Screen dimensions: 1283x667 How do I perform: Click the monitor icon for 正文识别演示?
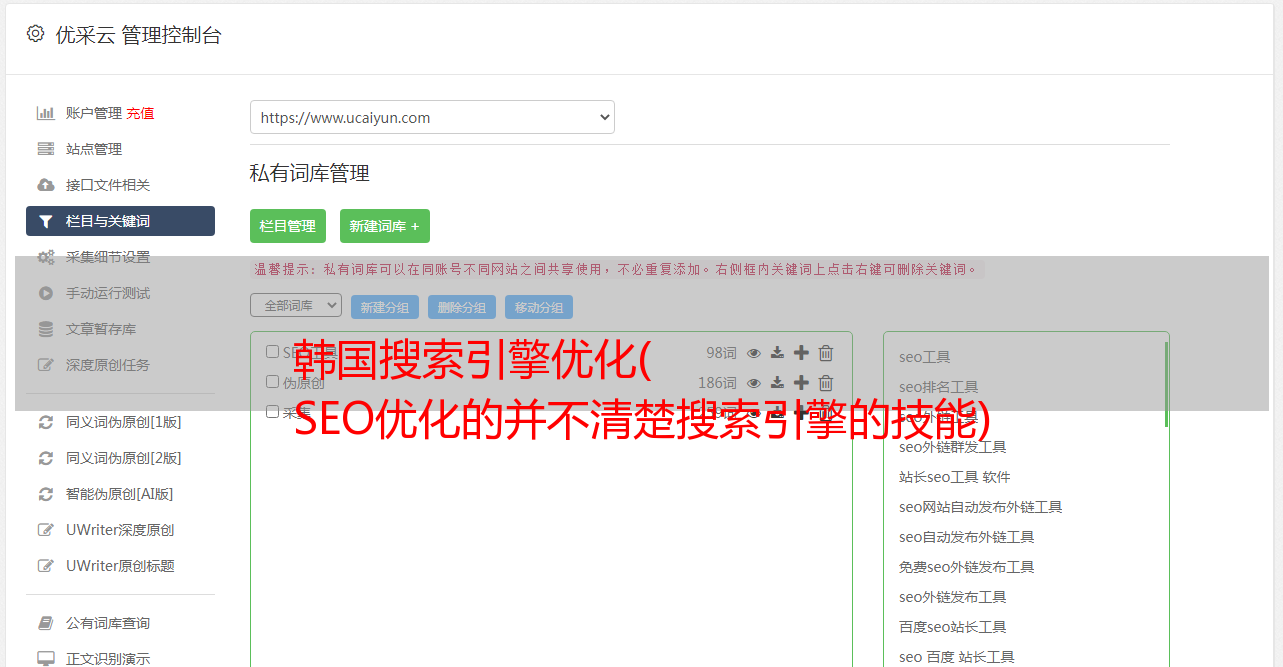(x=46, y=659)
